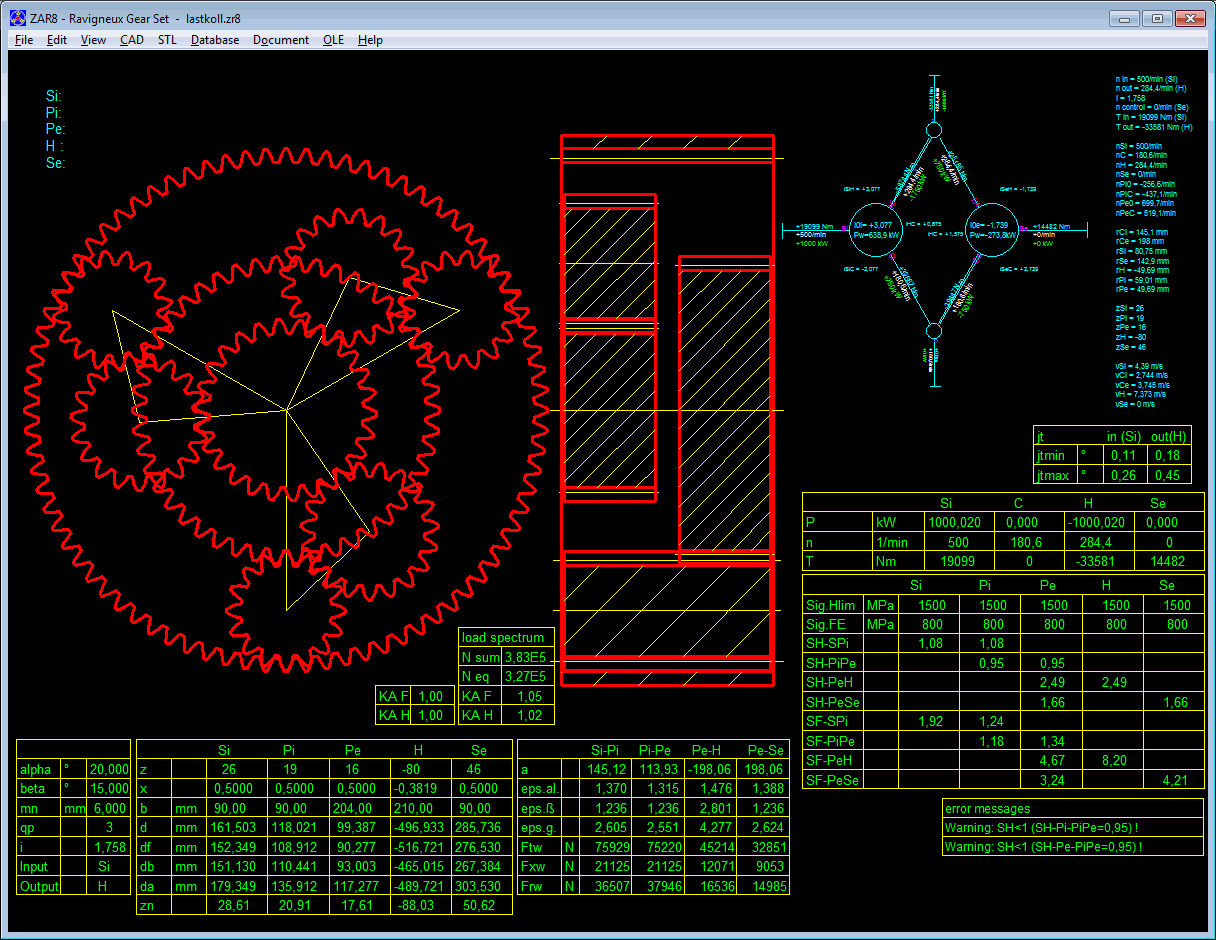Click the alpha value 20,000 cell
The height and width of the screenshot is (940, 1216).
[x=108, y=769]
